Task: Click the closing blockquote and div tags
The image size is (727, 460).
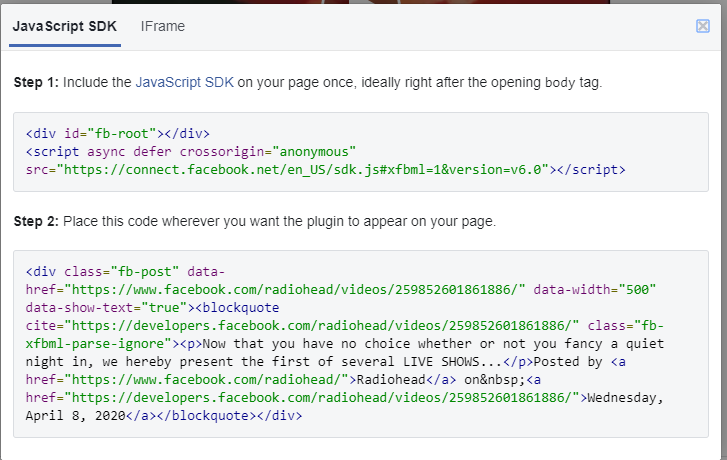Action: click(230, 415)
